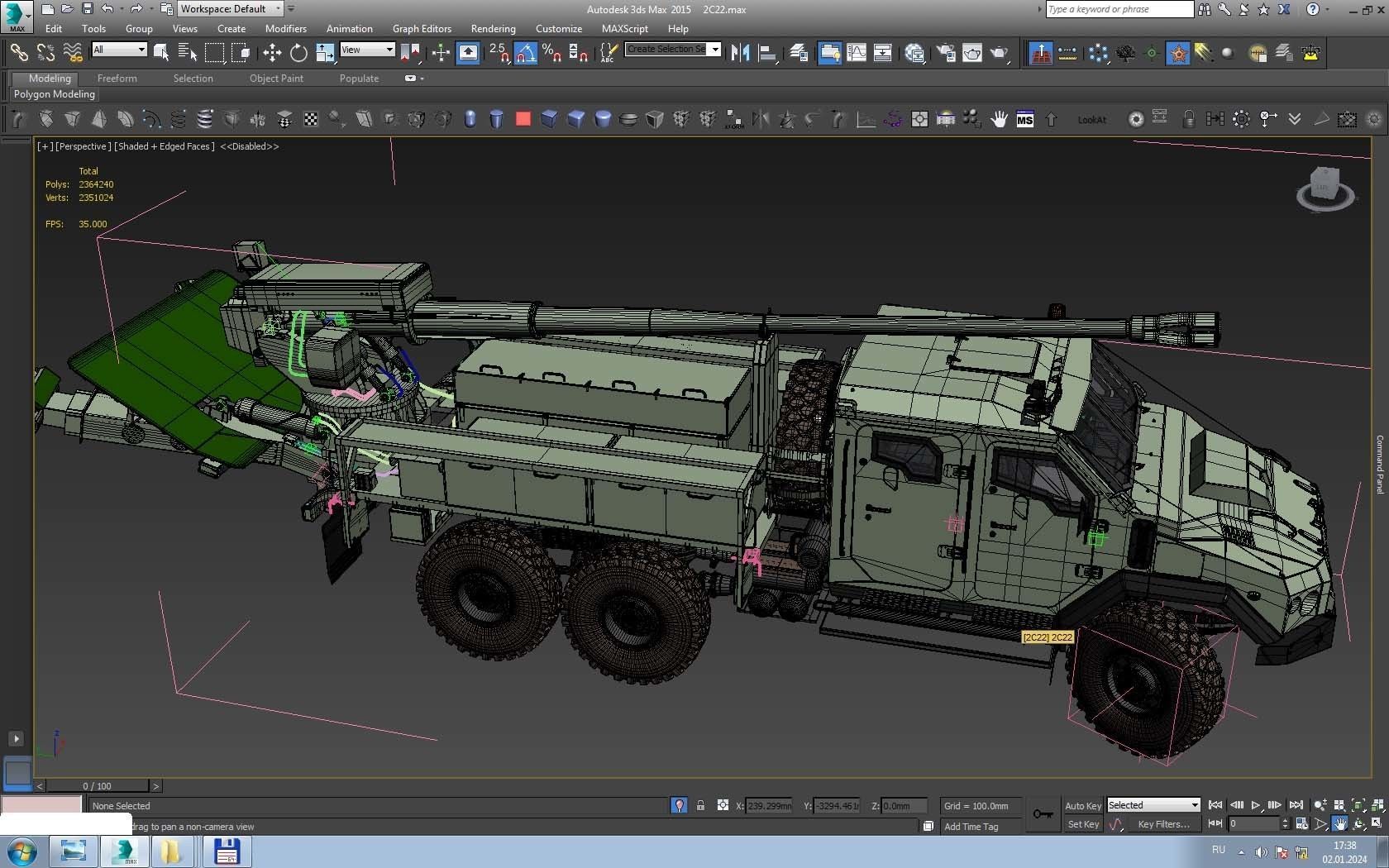
Task: Toggle the Selection Lock padlock
Action: click(700, 805)
